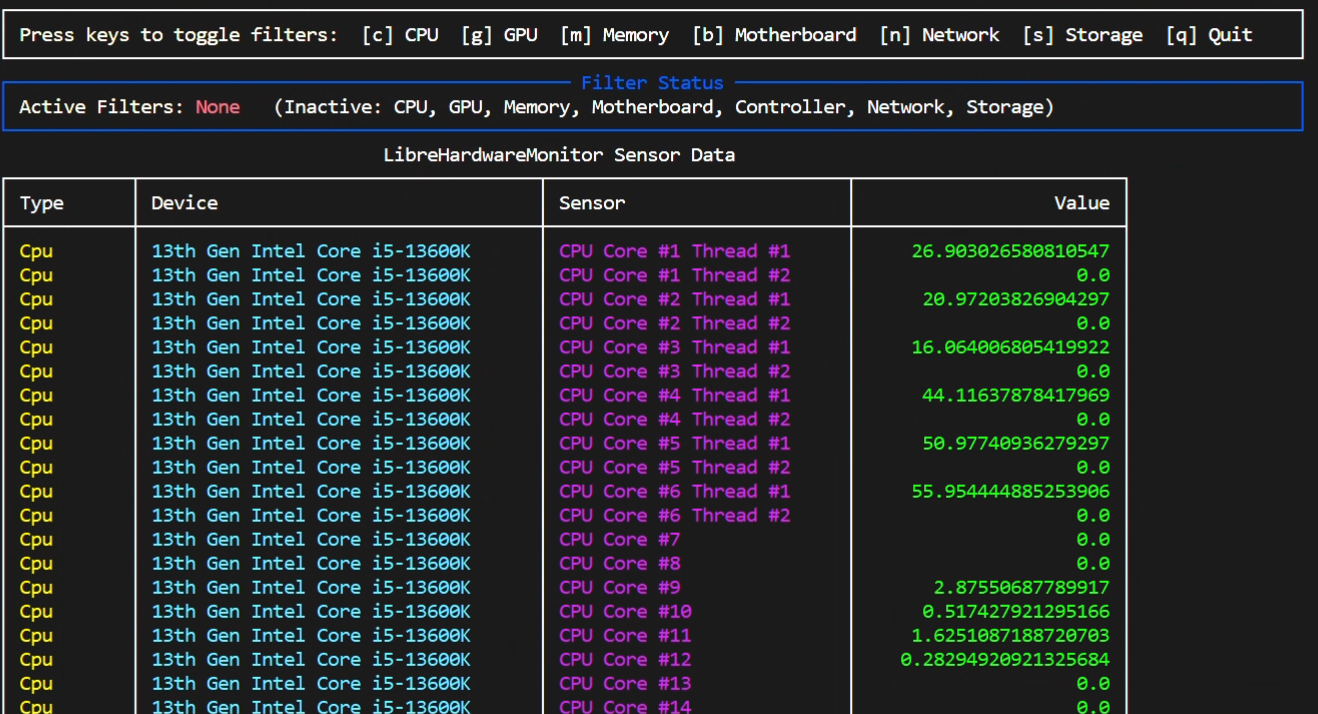Click value 2.87550687789917

point(1022,587)
